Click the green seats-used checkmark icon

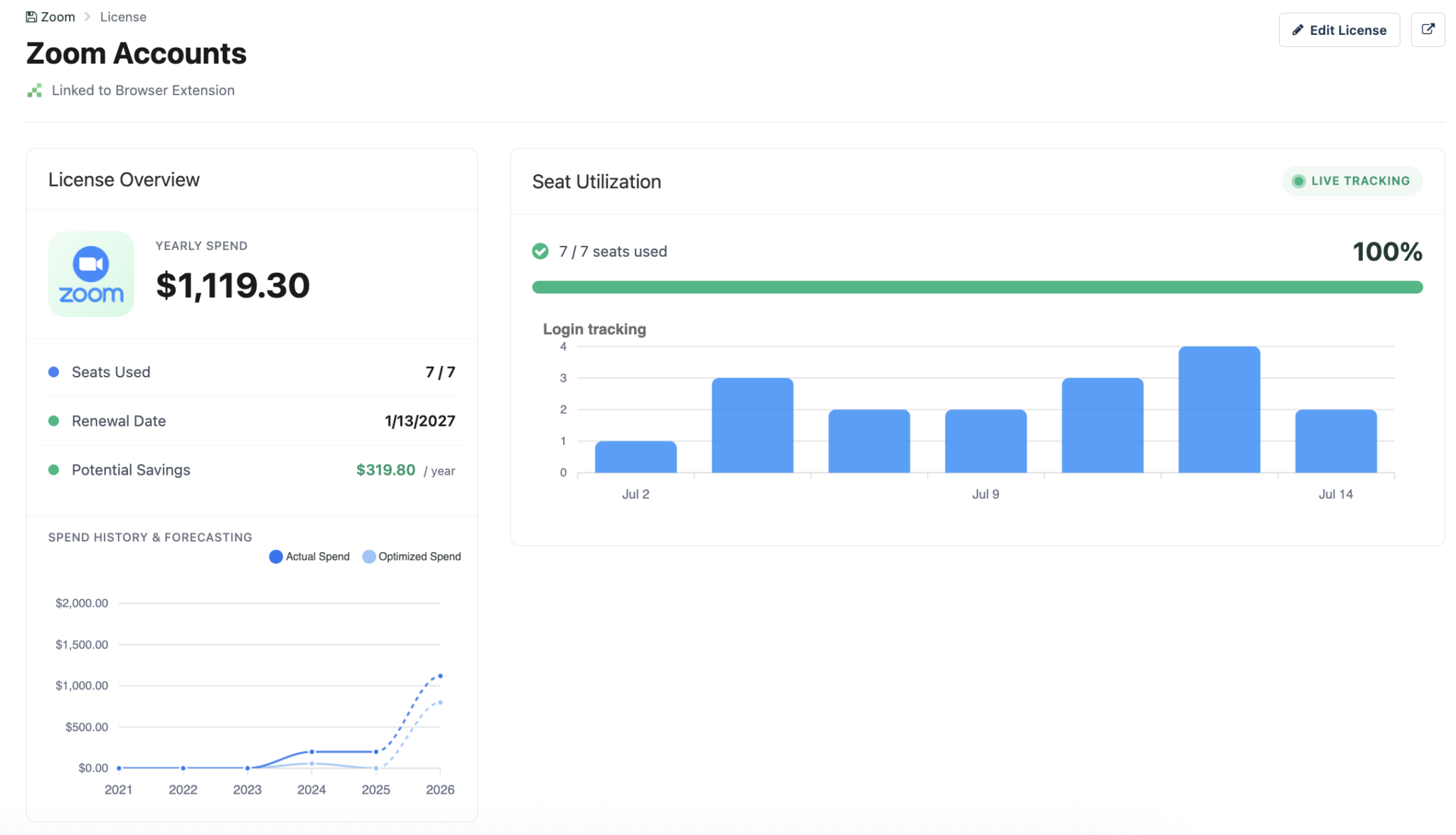(540, 251)
